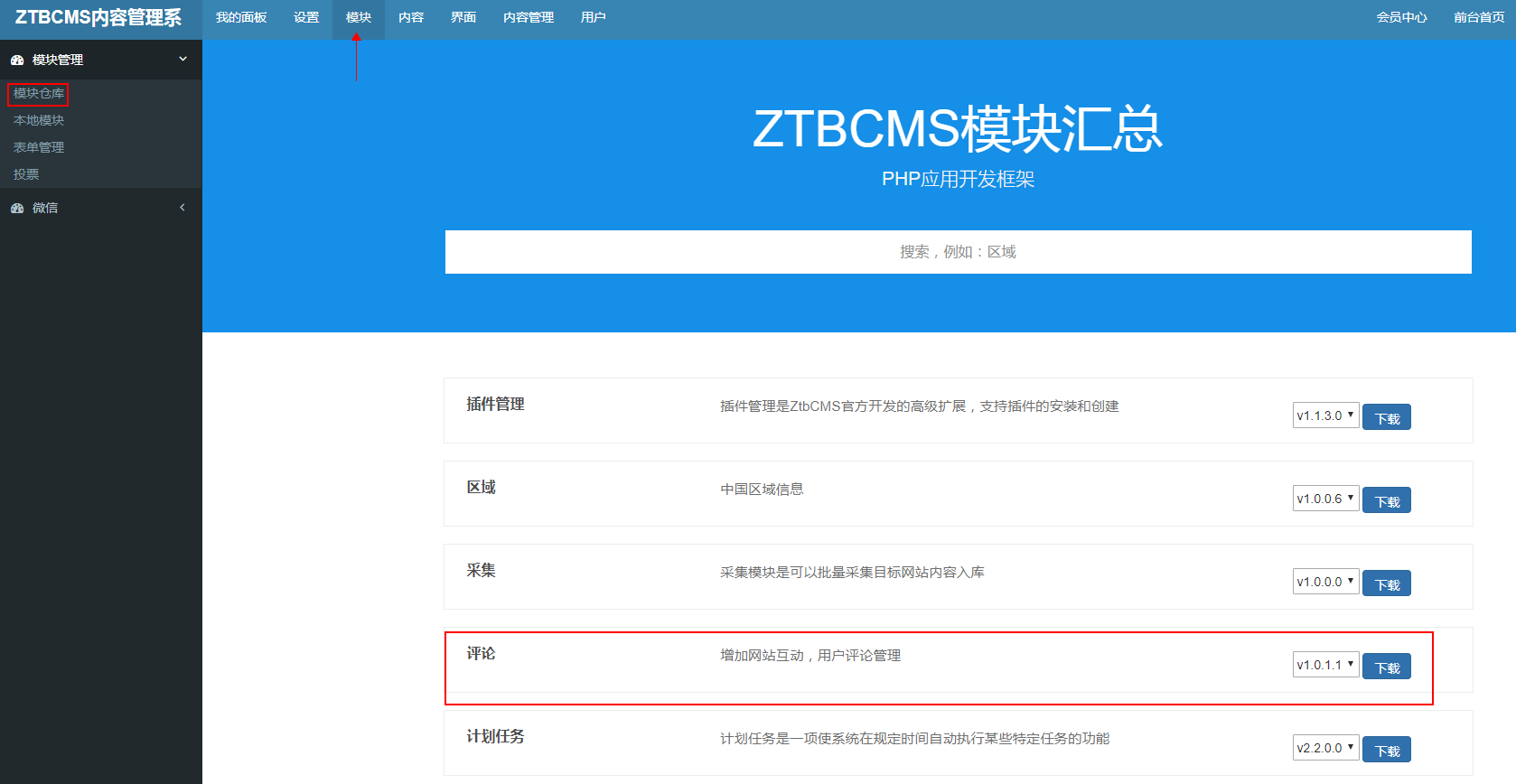Click the 区域 module title
The height and width of the screenshot is (784, 1516).
[481, 488]
